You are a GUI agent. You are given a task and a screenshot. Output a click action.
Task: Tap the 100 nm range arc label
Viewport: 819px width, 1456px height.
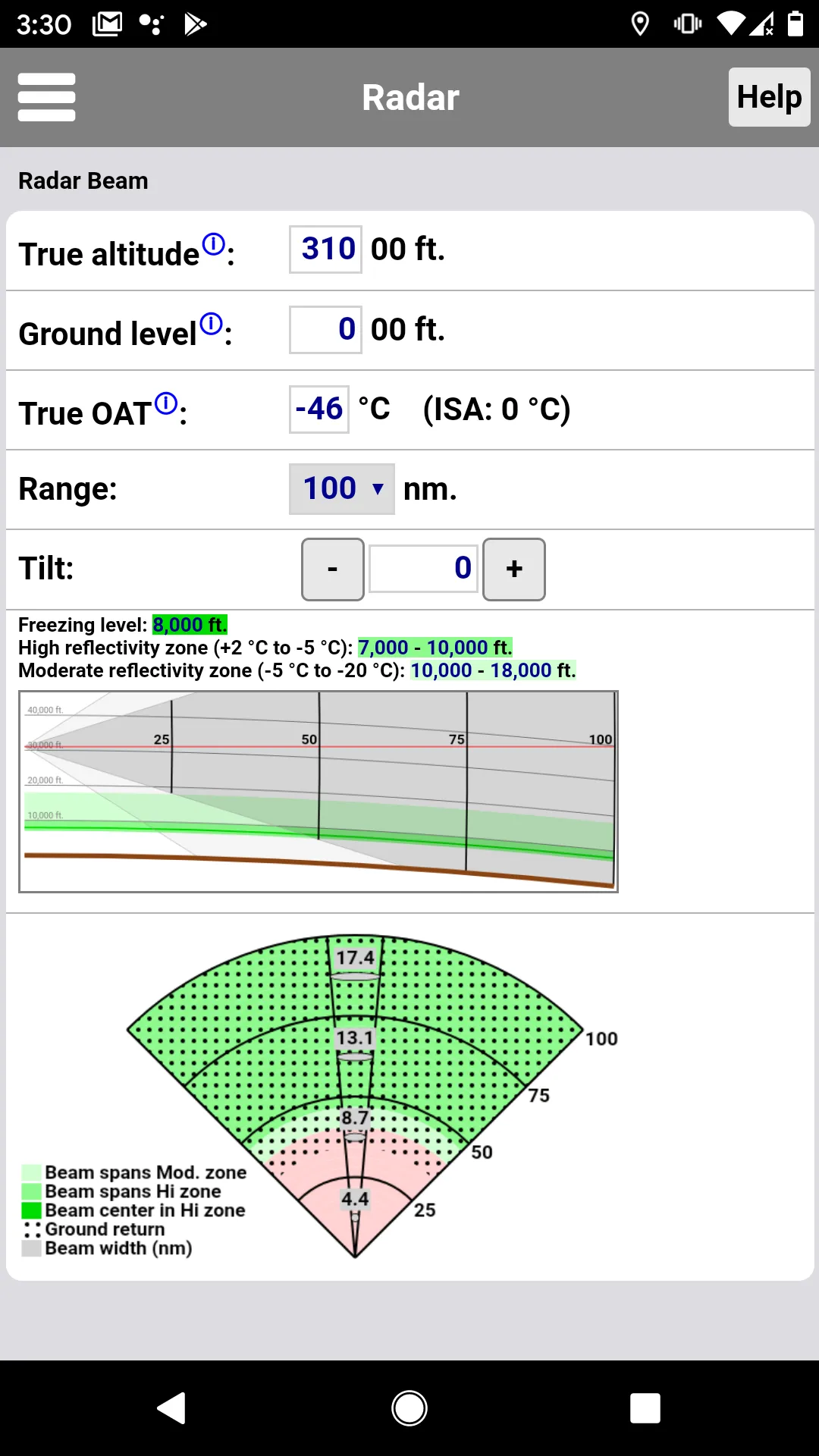coord(601,1039)
